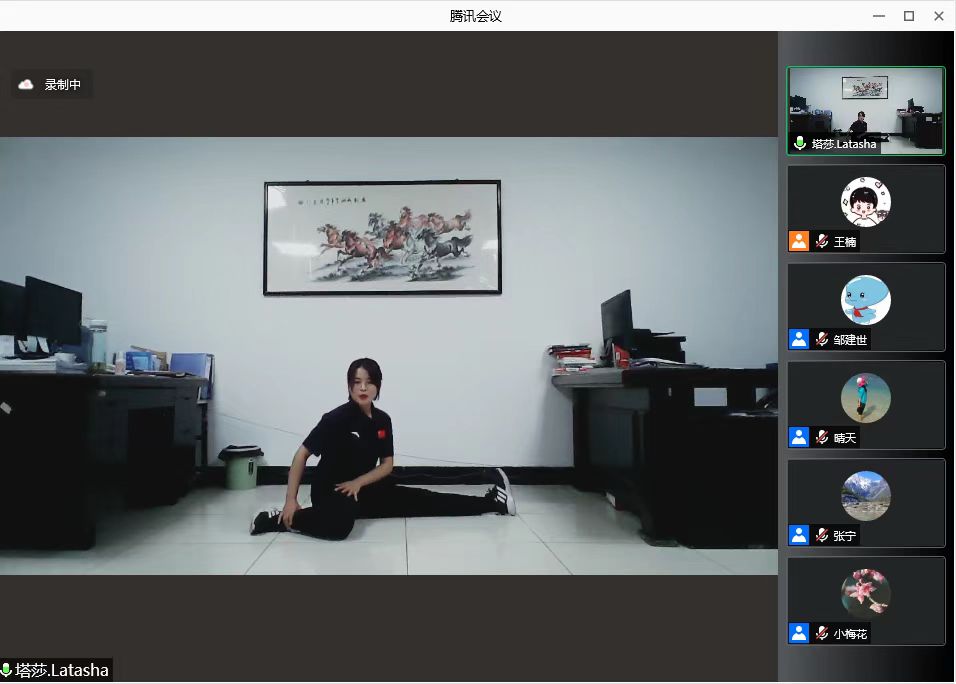Click the 录制中 recording status label
The height and width of the screenshot is (684, 956).
[x=63, y=85]
